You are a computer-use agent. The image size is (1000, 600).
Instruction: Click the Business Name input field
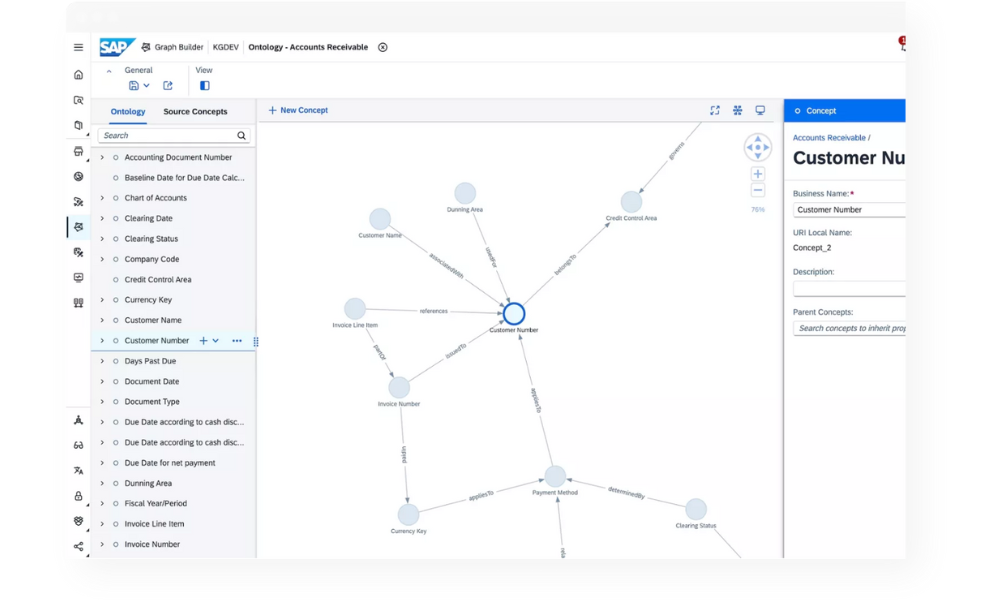pyautogui.click(x=850, y=210)
